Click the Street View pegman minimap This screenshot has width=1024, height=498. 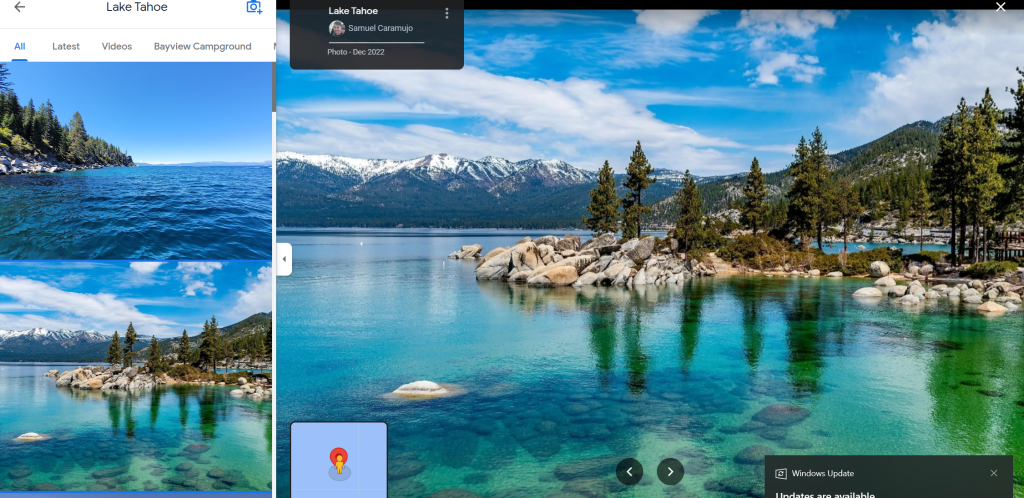(339, 459)
